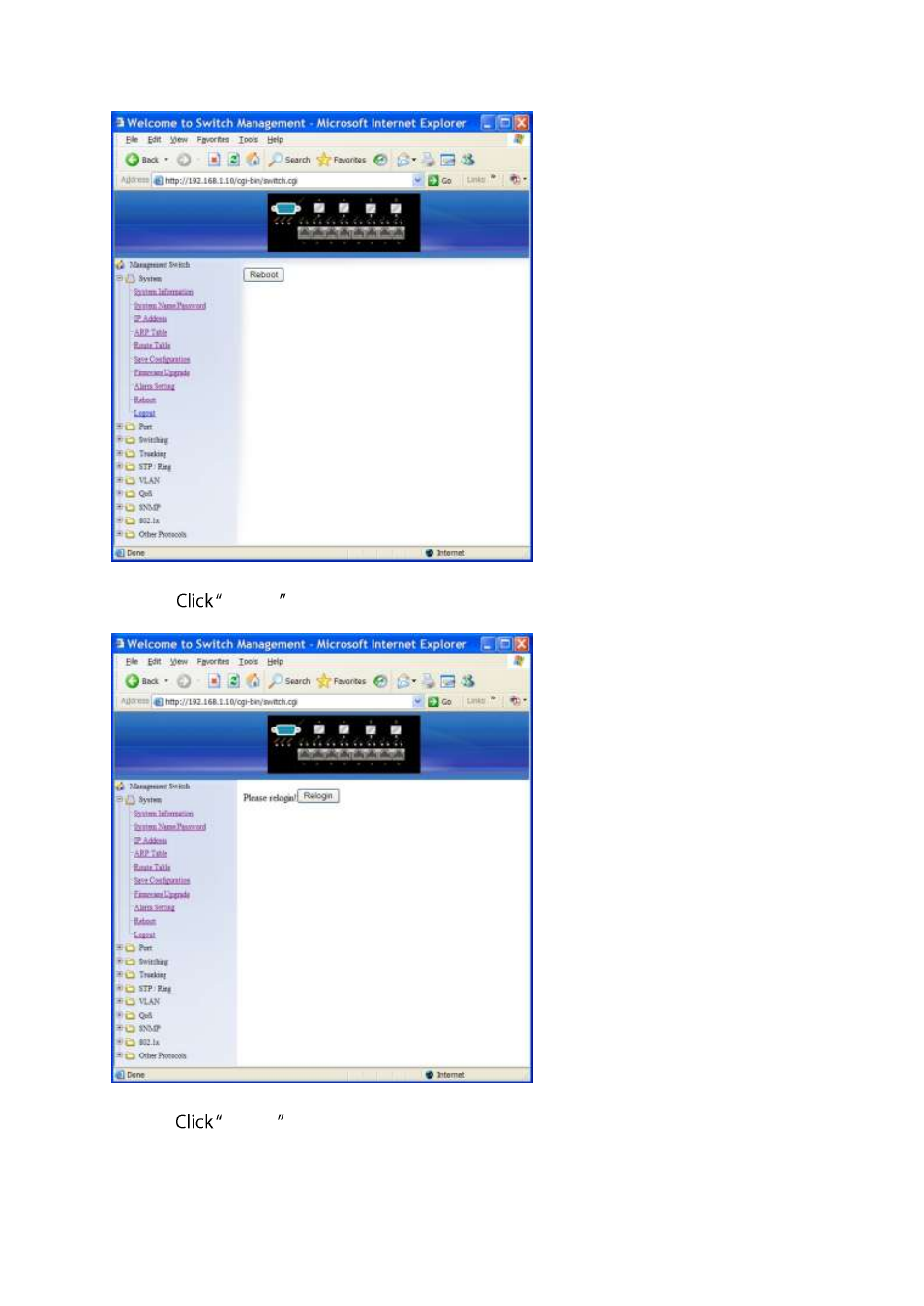
Task: Open the Help menu in the Relogin window
Action: (x=276, y=661)
